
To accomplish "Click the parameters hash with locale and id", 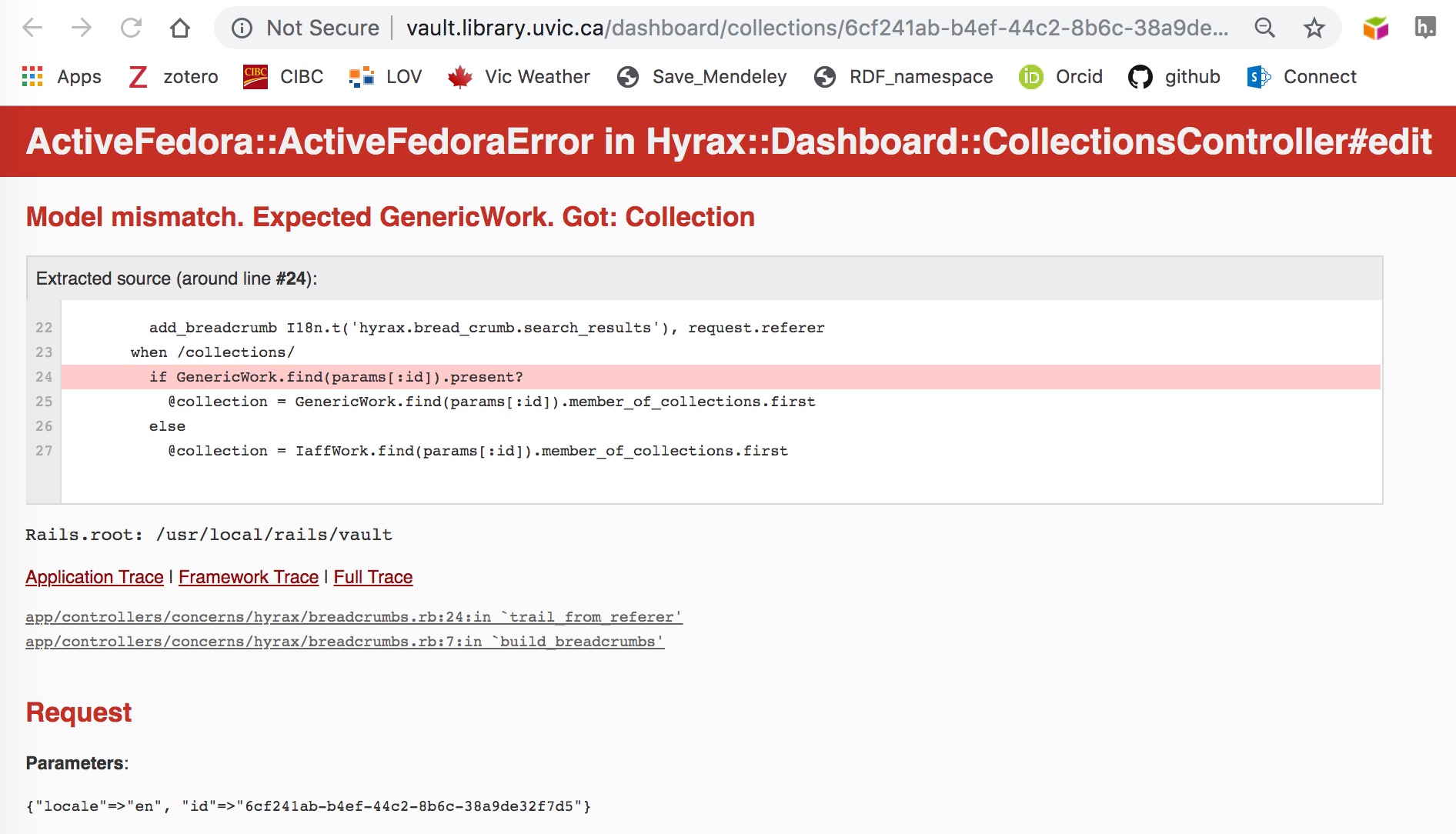I will (308, 806).
